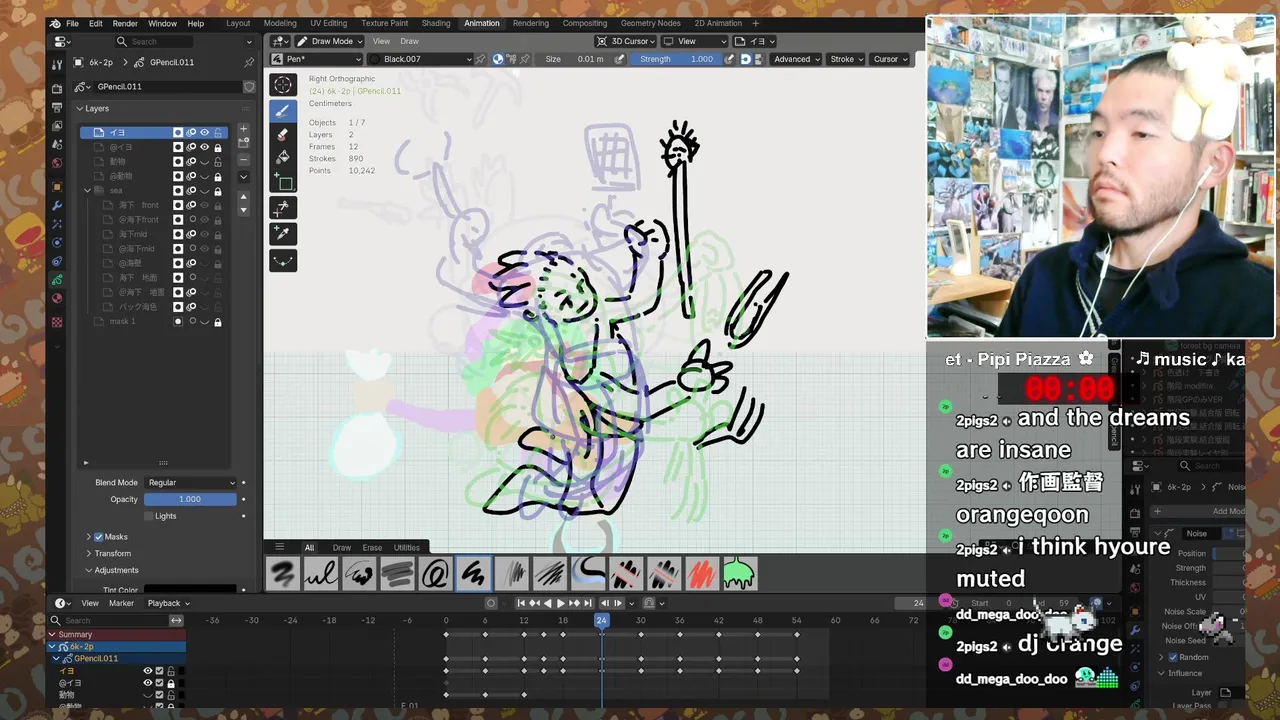
Task: Choose the green dripping brush asset
Action: (739, 574)
